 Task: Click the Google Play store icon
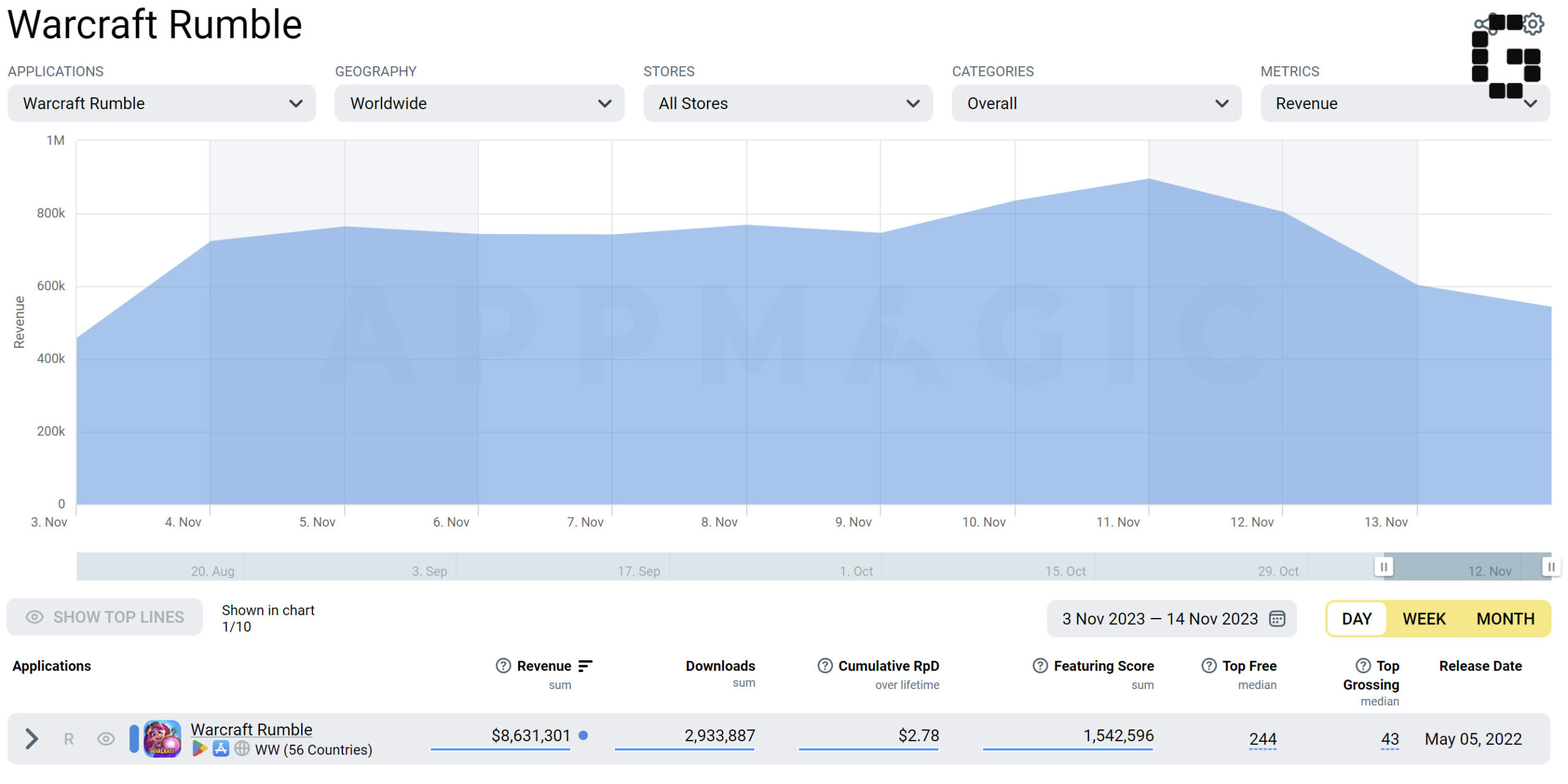(x=199, y=748)
